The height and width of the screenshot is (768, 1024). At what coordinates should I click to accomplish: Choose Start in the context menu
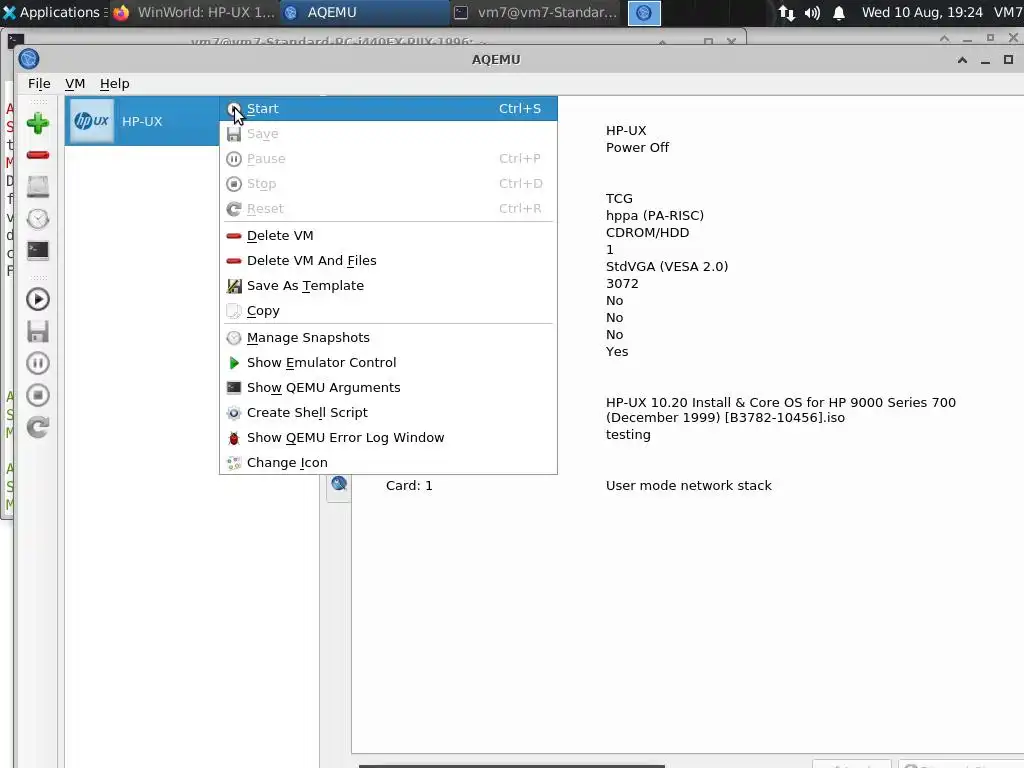pos(389,108)
